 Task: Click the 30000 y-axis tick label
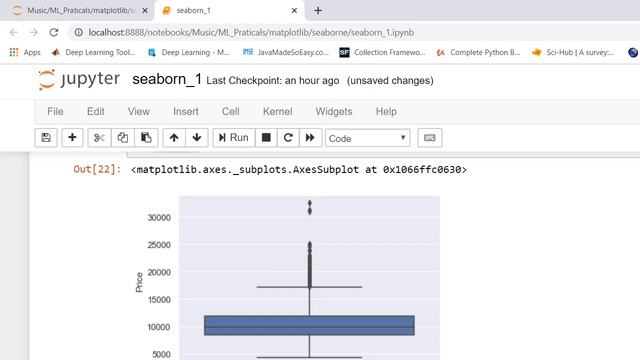coord(159,218)
